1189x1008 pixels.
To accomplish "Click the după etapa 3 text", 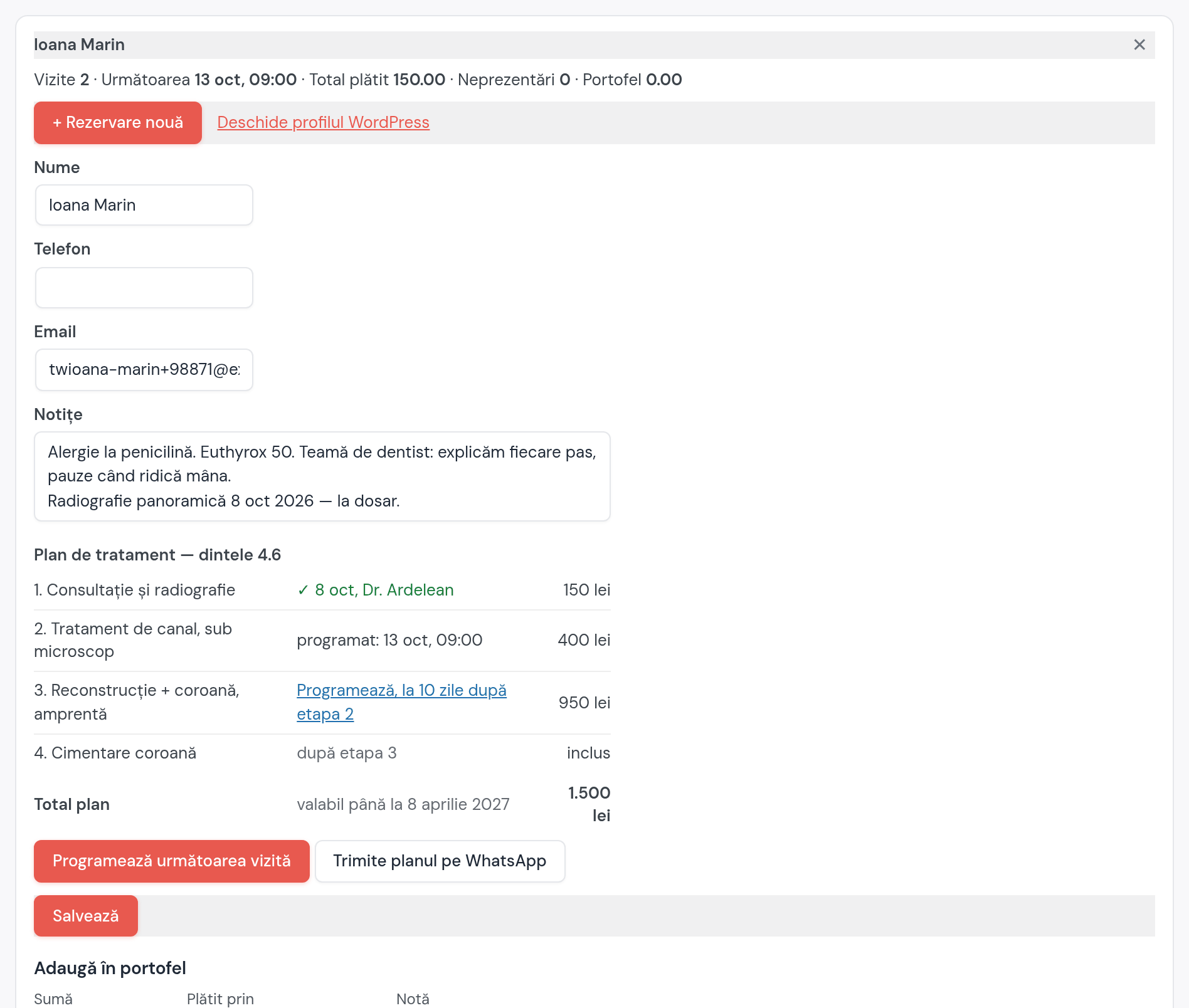I will pyautogui.click(x=347, y=753).
